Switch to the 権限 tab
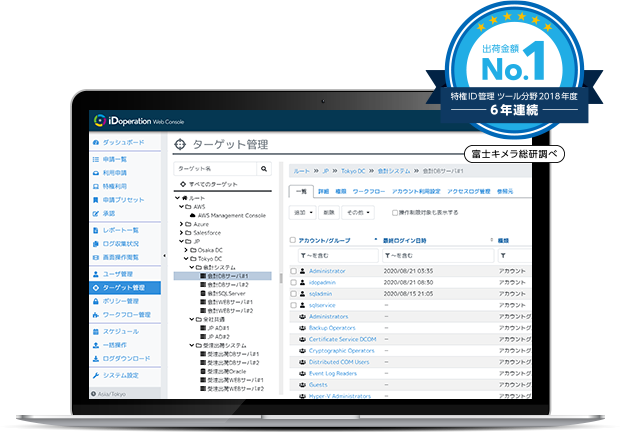This screenshot has height=433, width=620. tap(341, 191)
